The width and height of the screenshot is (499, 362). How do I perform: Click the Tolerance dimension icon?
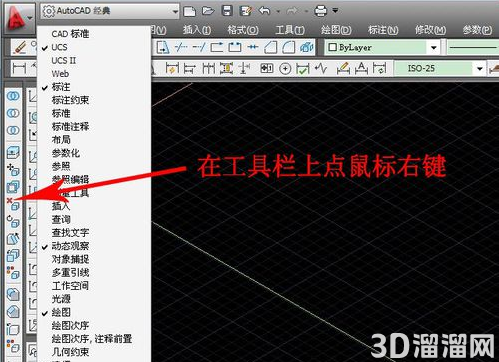(x=266, y=68)
